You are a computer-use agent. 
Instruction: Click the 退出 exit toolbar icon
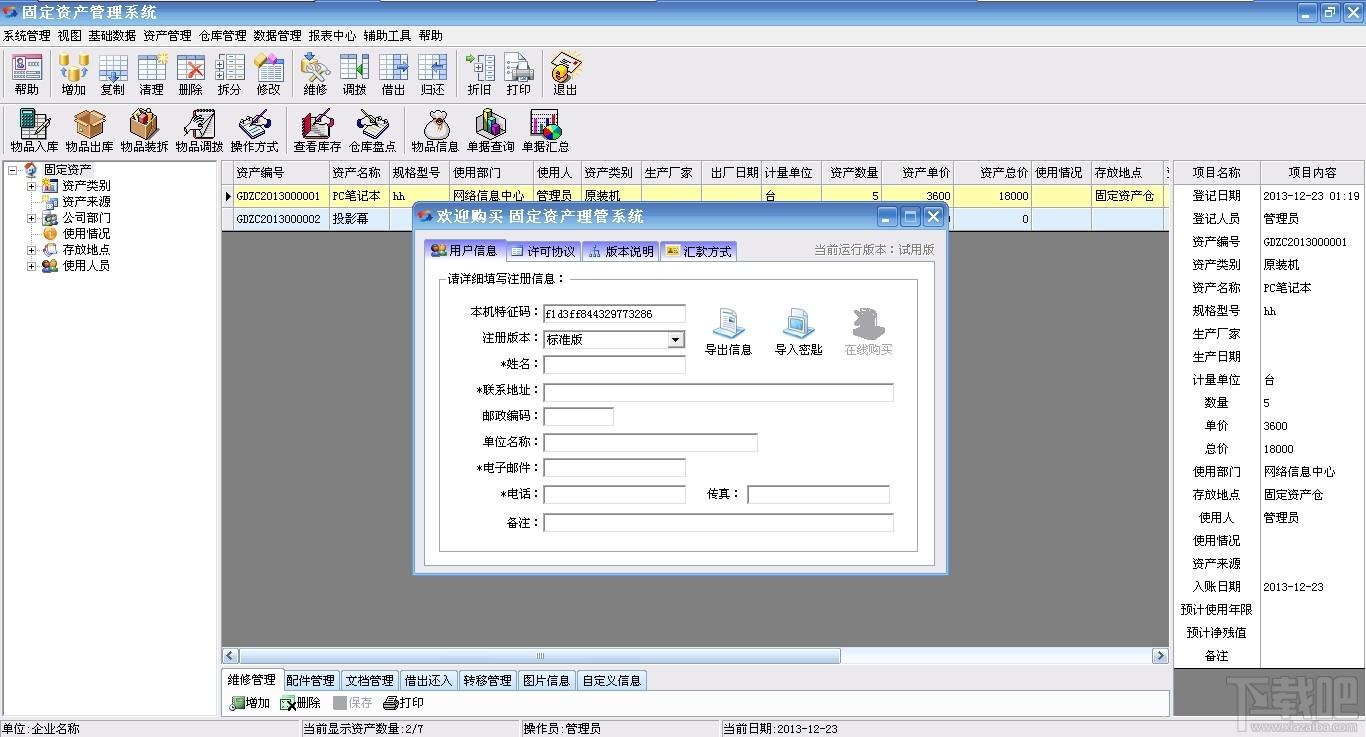[x=565, y=74]
